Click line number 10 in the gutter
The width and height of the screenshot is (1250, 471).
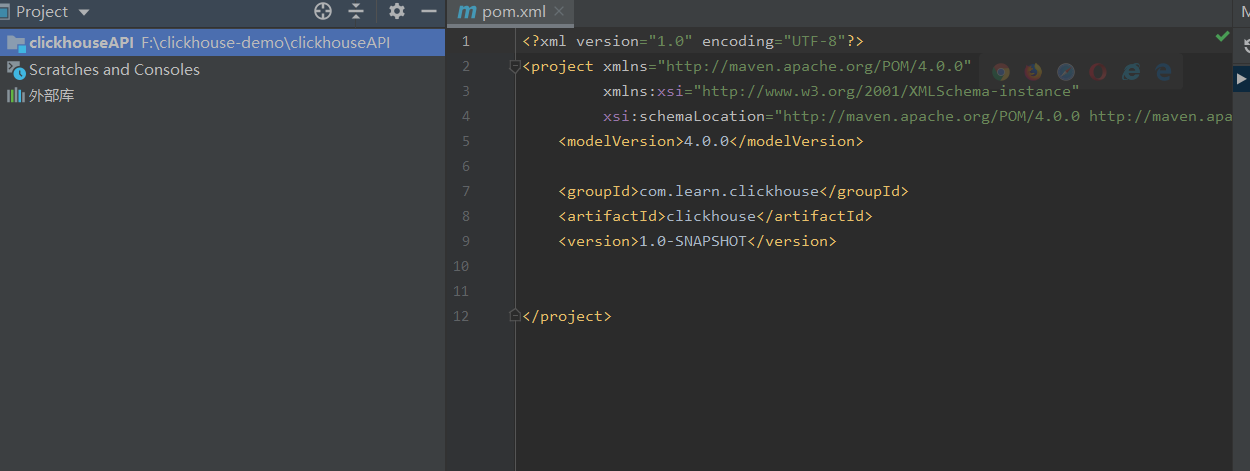(460, 266)
